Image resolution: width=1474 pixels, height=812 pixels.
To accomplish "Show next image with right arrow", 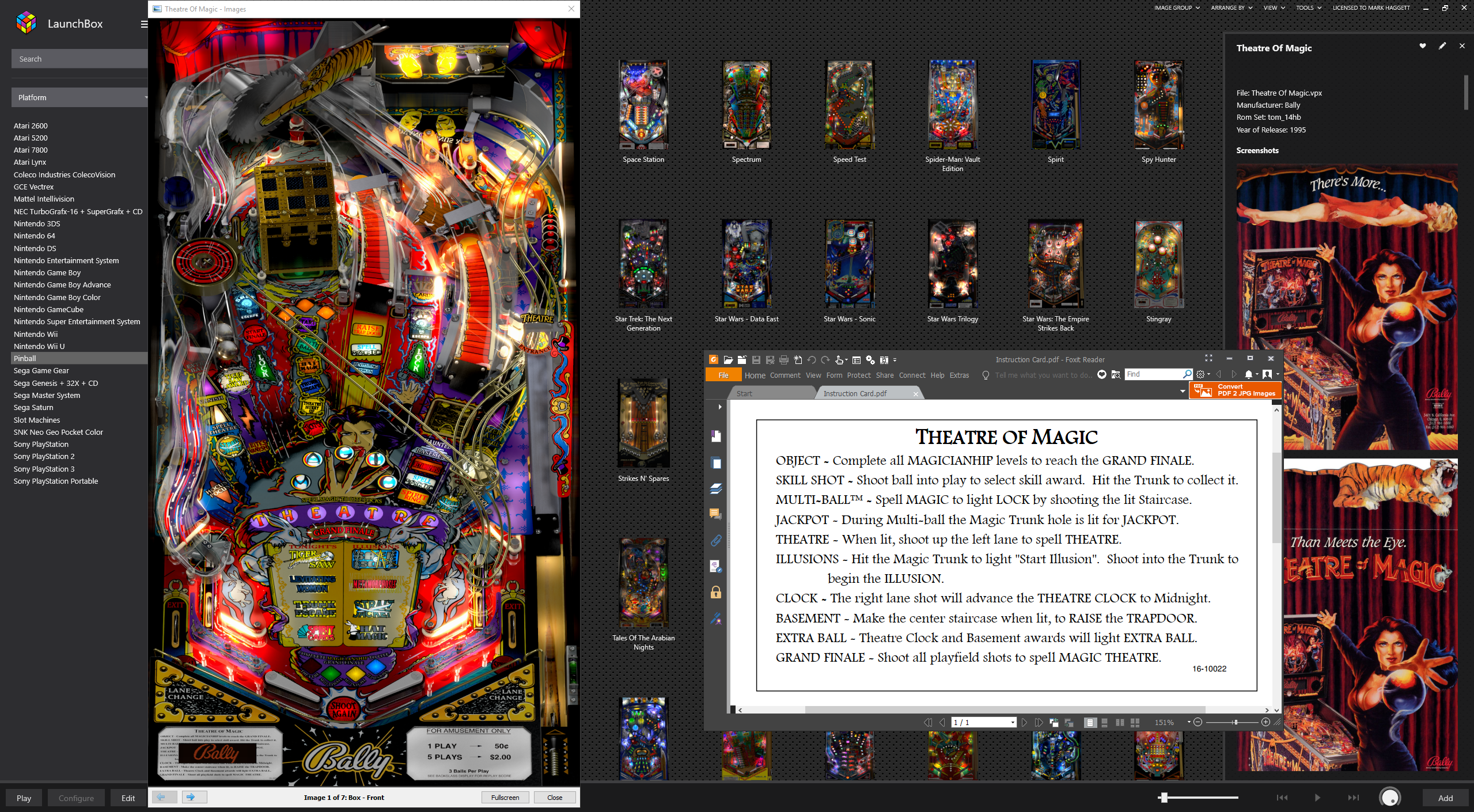I will 190,797.
